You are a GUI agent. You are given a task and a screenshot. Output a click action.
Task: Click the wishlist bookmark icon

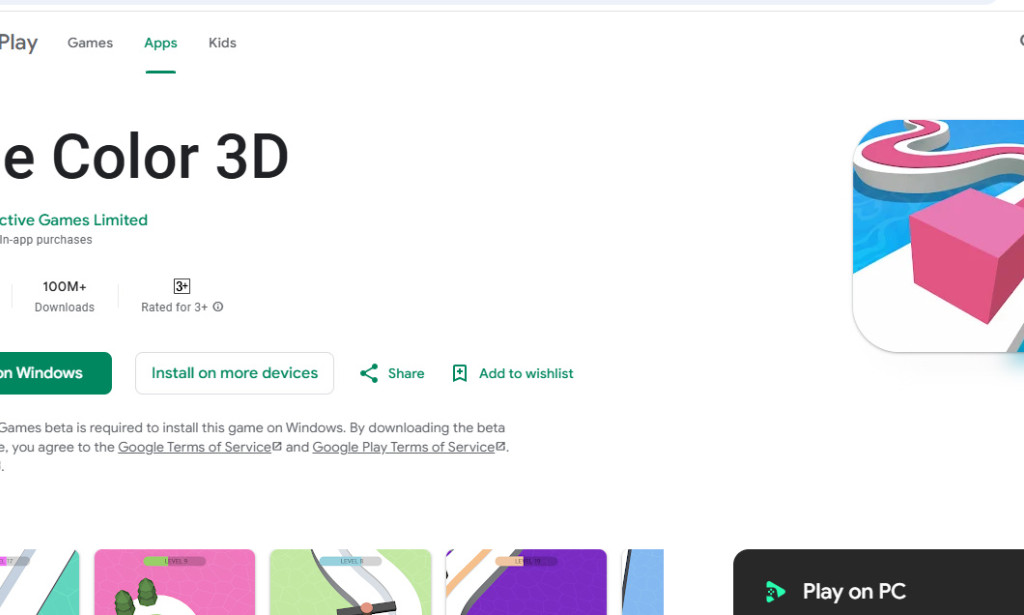tap(460, 373)
